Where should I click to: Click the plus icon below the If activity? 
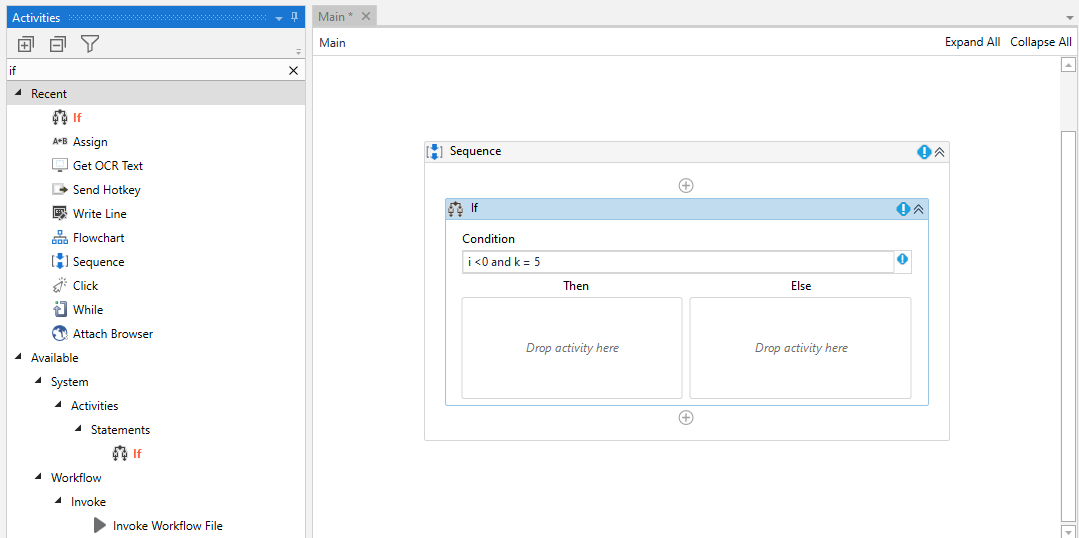coord(686,418)
